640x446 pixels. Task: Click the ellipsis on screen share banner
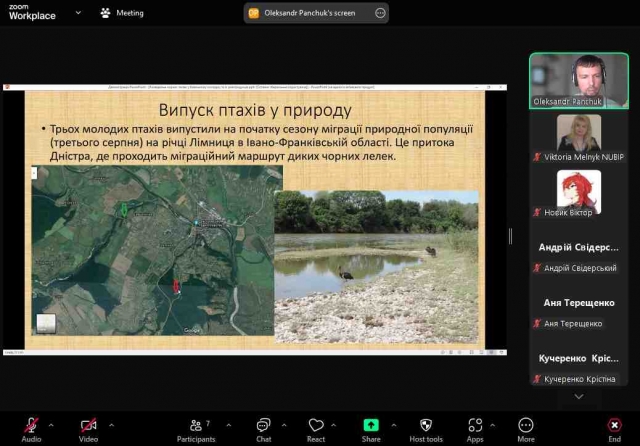click(x=379, y=13)
